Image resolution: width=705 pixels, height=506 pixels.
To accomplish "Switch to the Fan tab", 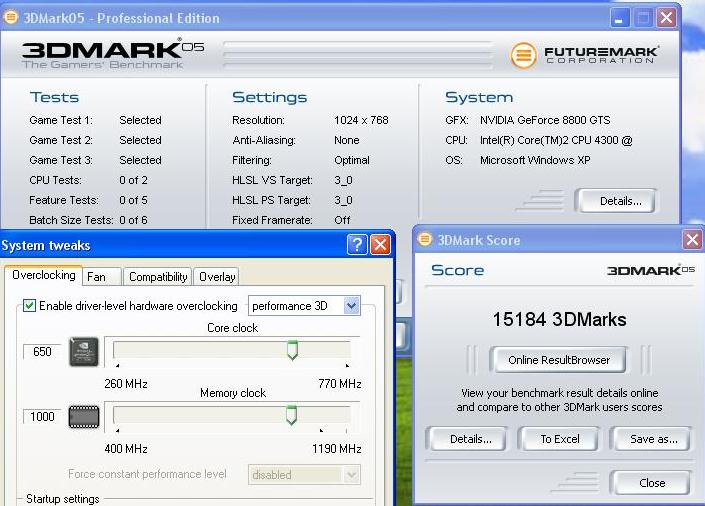I will 102,277.
